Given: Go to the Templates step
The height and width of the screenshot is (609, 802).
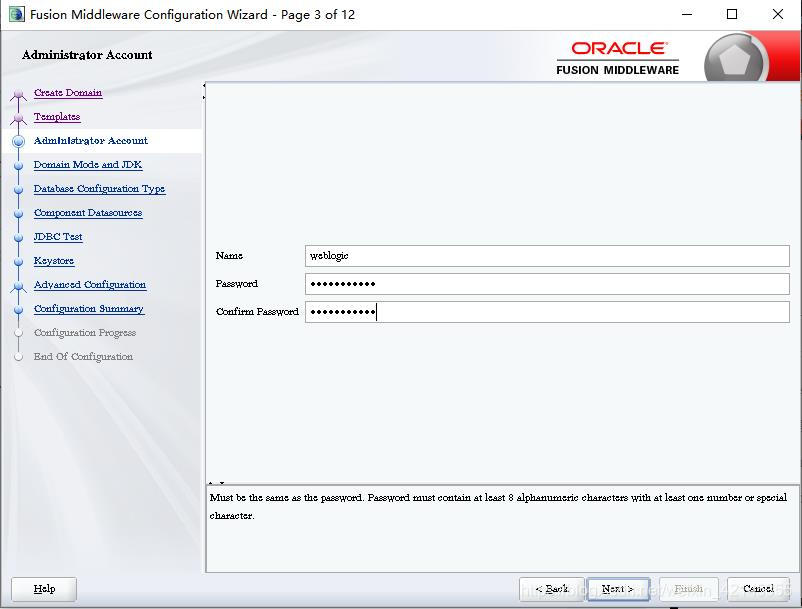Looking at the screenshot, I should [x=57, y=117].
